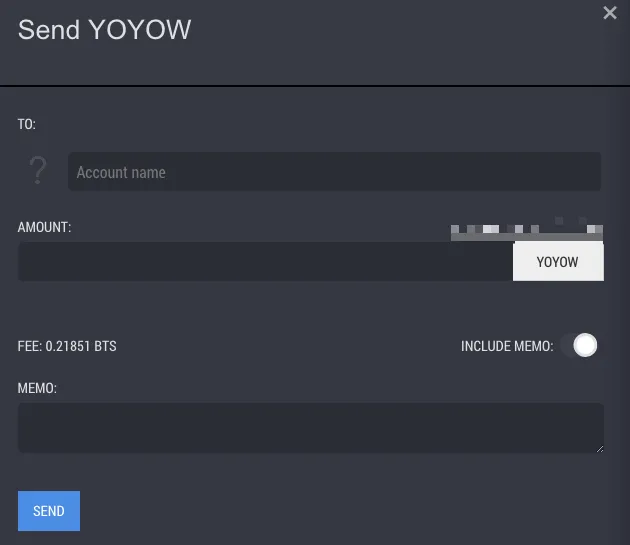Click the pixelated available balance text
The width and height of the screenshot is (630, 545).
527,230
